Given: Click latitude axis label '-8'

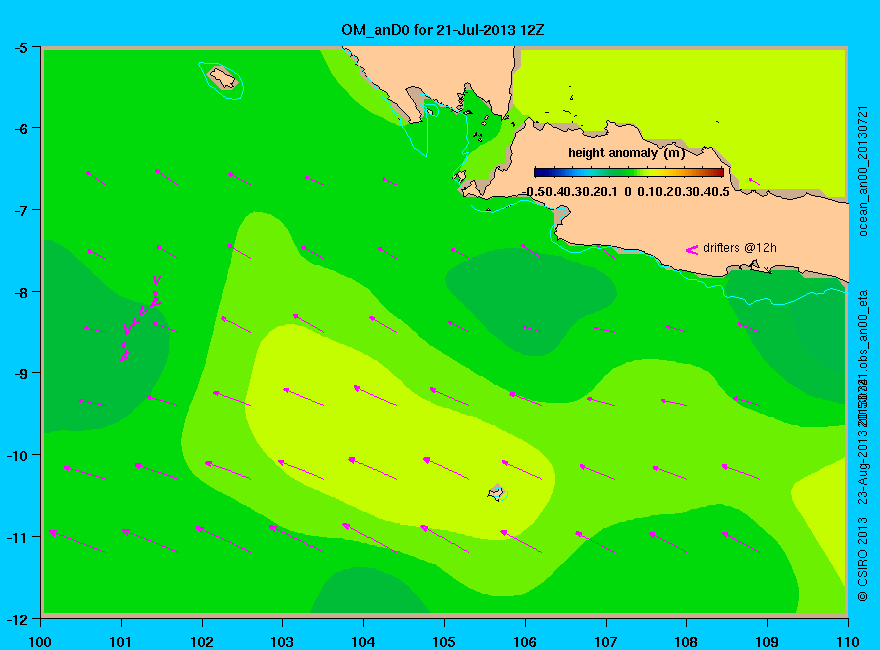Looking at the screenshot, I should (x=20, y=292).
